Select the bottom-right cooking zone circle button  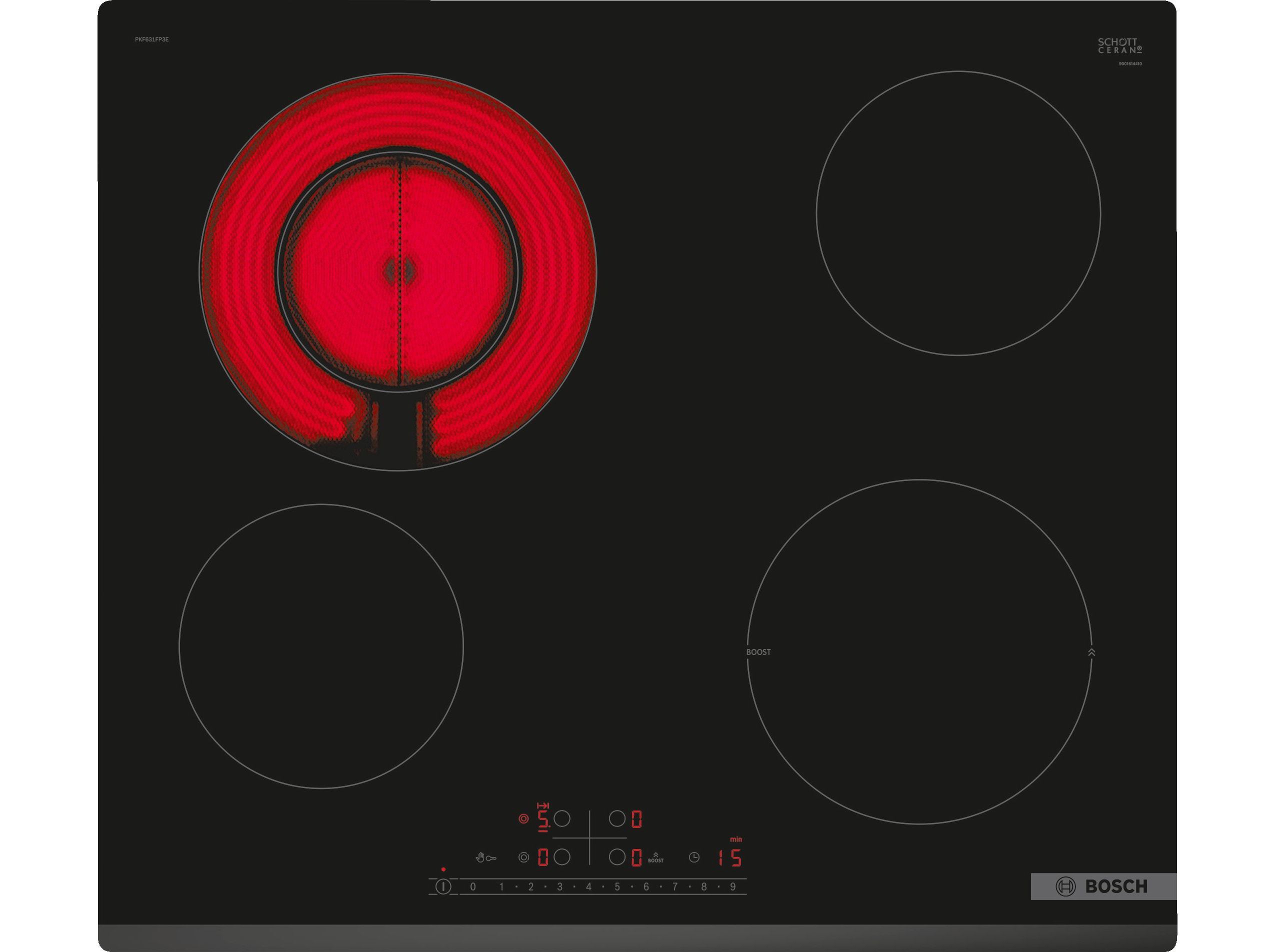(617, 857)
